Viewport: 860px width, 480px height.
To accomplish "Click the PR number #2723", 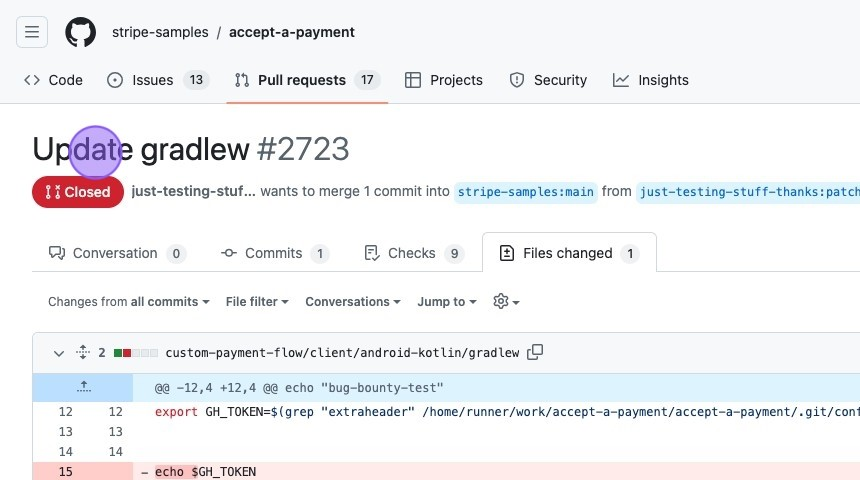I will coord(303,149).
